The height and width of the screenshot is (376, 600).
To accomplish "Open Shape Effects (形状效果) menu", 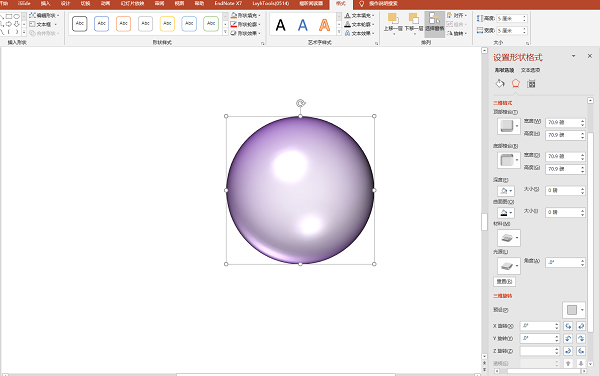I will 246,33.
